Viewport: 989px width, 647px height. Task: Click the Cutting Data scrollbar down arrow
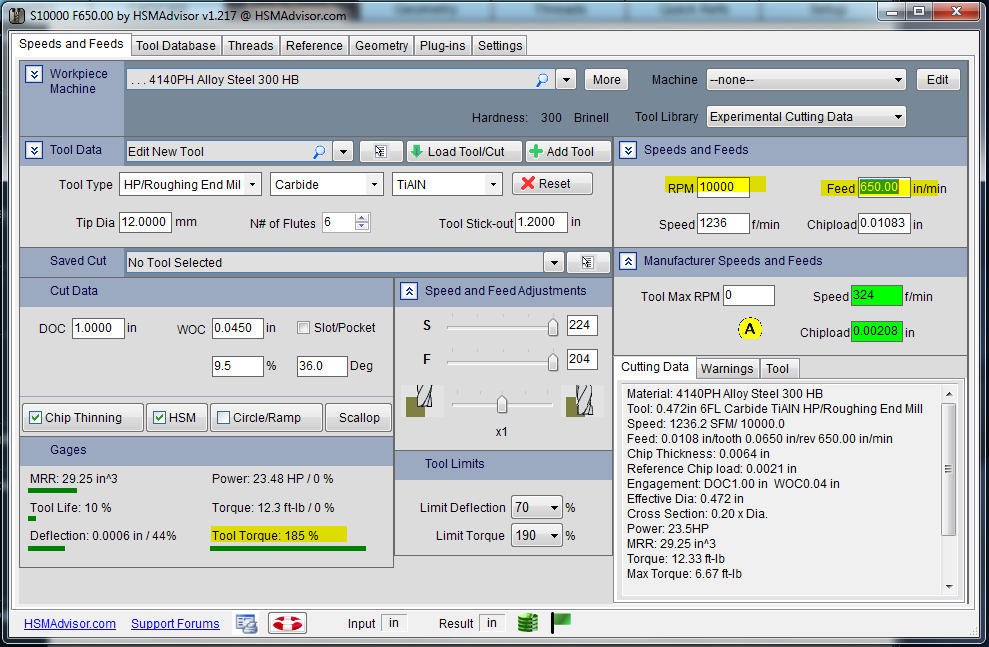point(949,586)
